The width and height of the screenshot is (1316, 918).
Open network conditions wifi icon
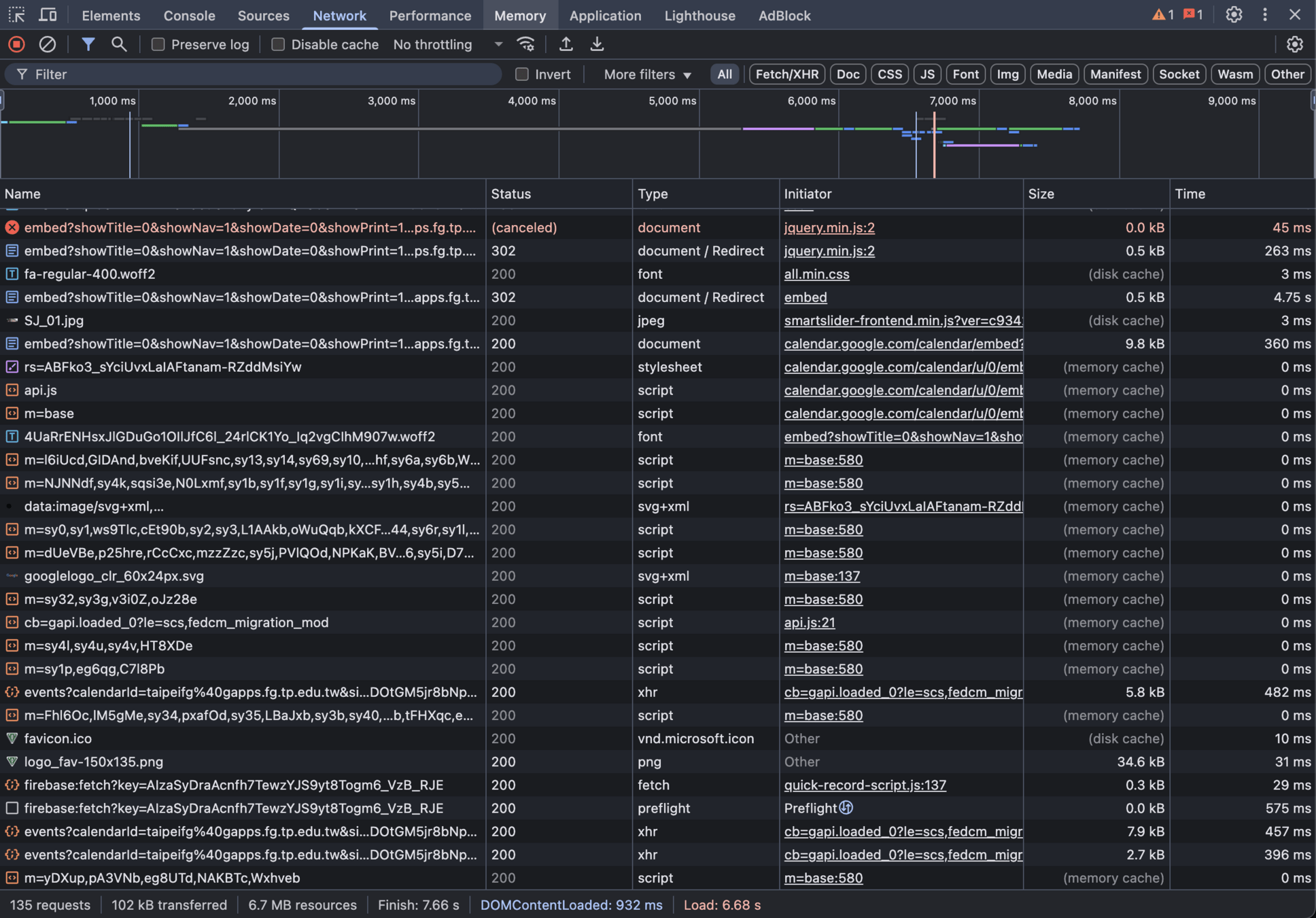tap(525, 44)
